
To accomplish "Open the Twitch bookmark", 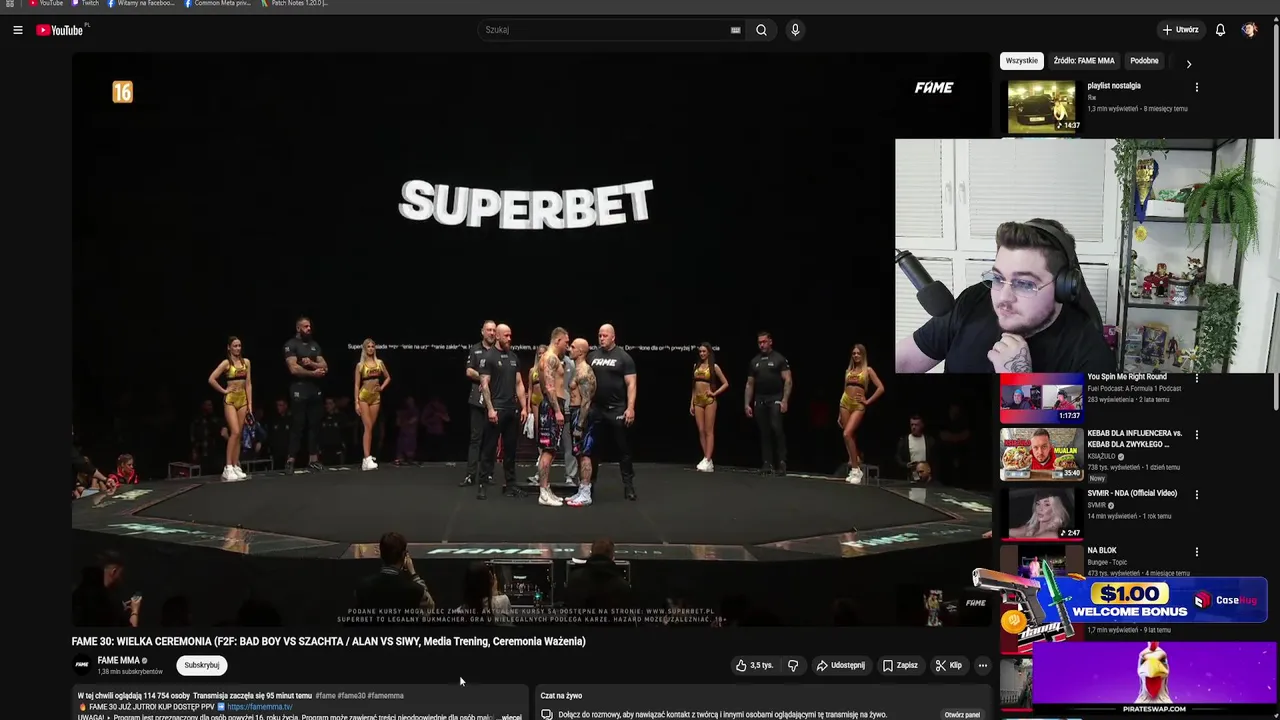I will 85,3.
